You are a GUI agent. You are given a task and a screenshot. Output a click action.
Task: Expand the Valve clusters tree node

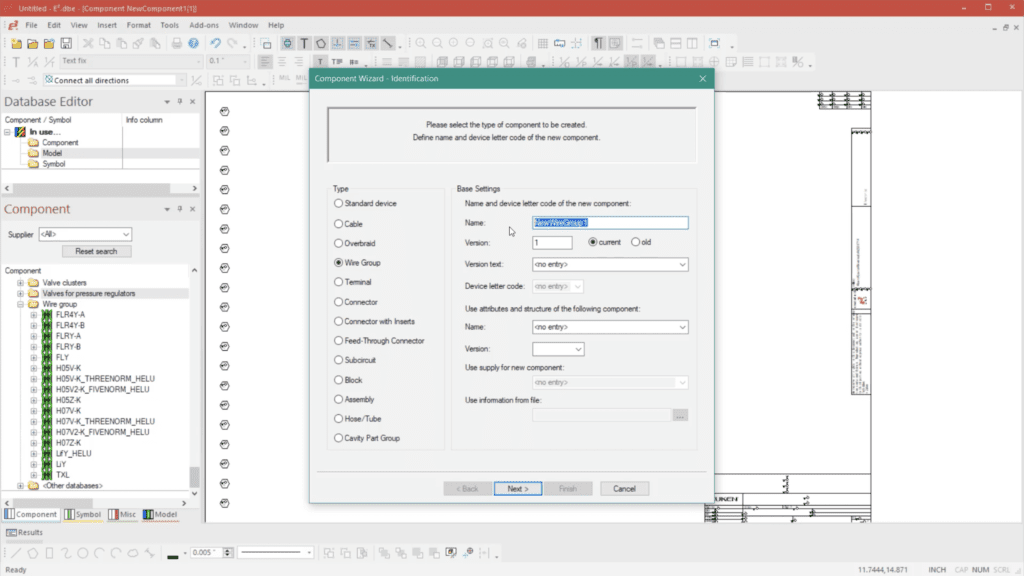(21, 283)
